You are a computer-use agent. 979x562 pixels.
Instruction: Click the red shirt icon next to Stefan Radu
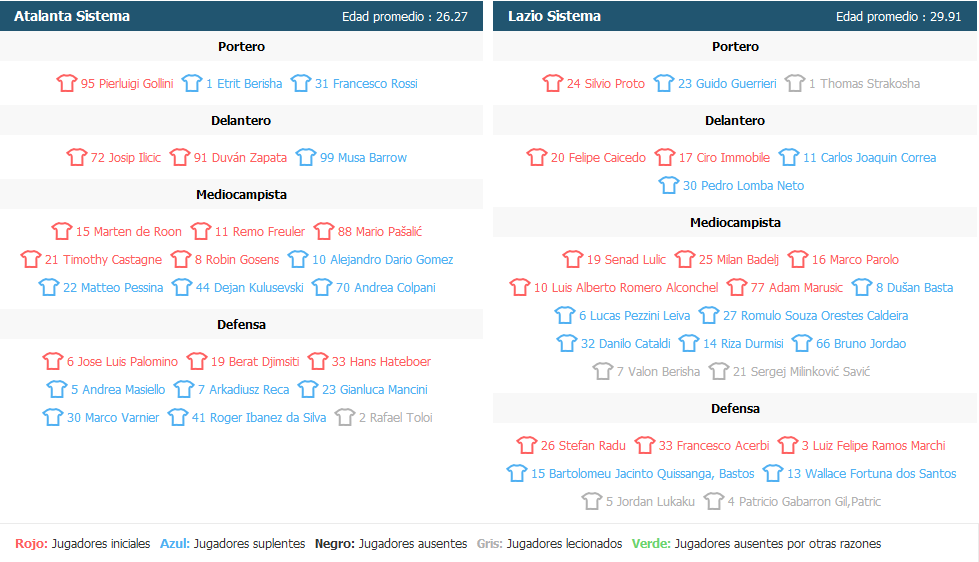[527, 446]
